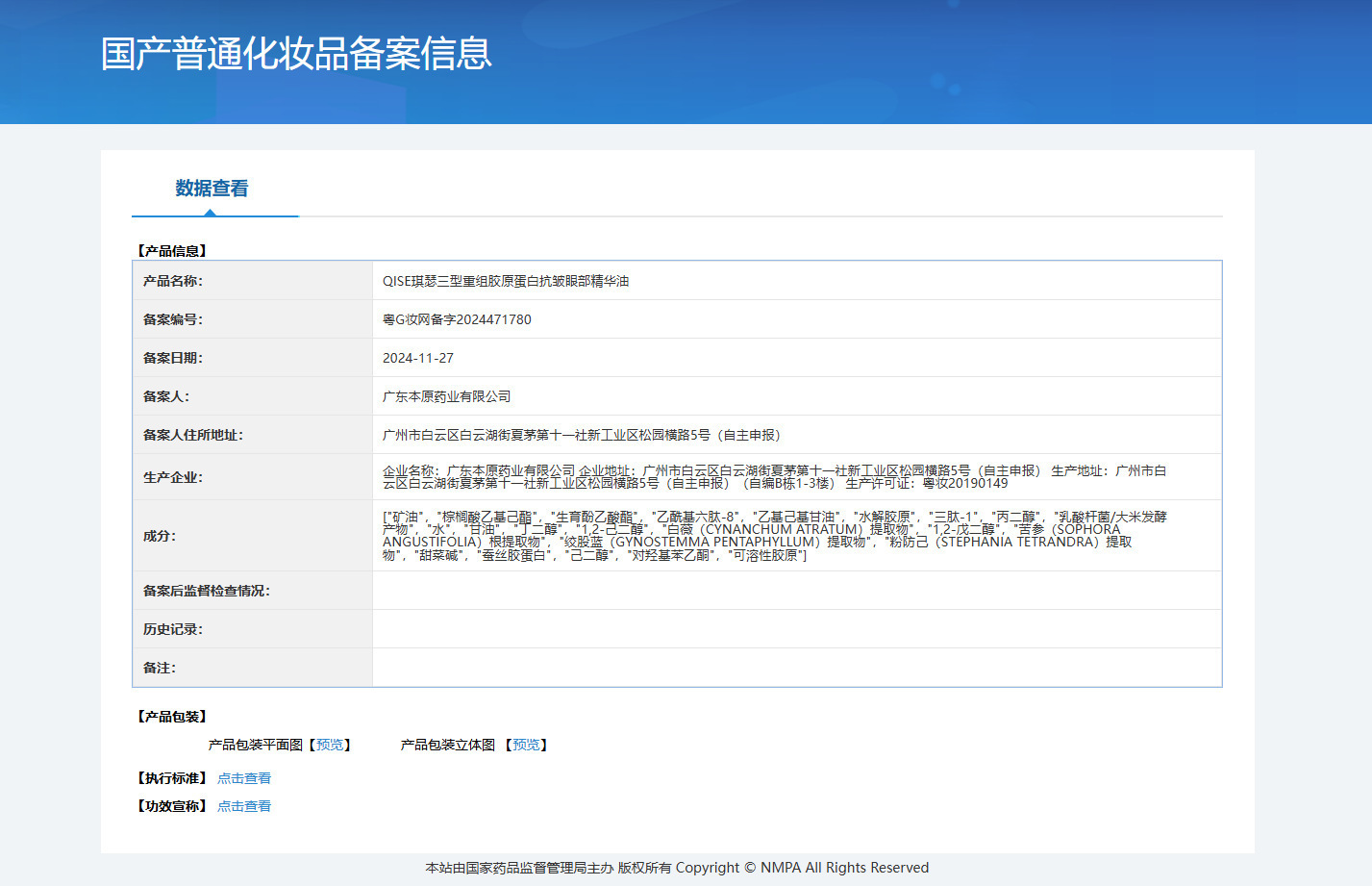The image size is (1372, 886).
Task: Click 点击查看 next to 执行标准
Action: [244, 778]
